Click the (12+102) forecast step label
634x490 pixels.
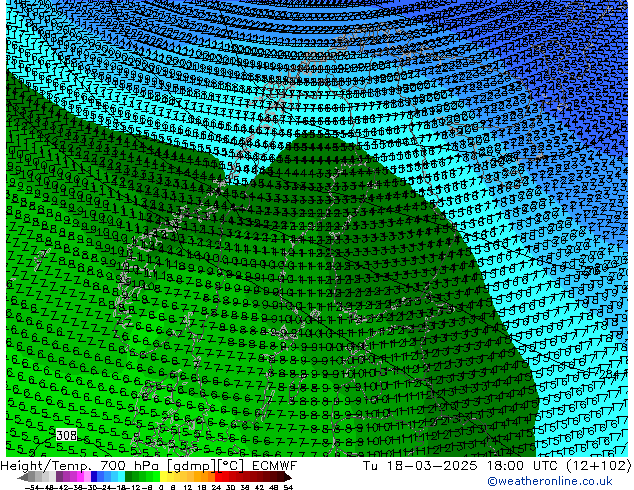pos(598,466)
